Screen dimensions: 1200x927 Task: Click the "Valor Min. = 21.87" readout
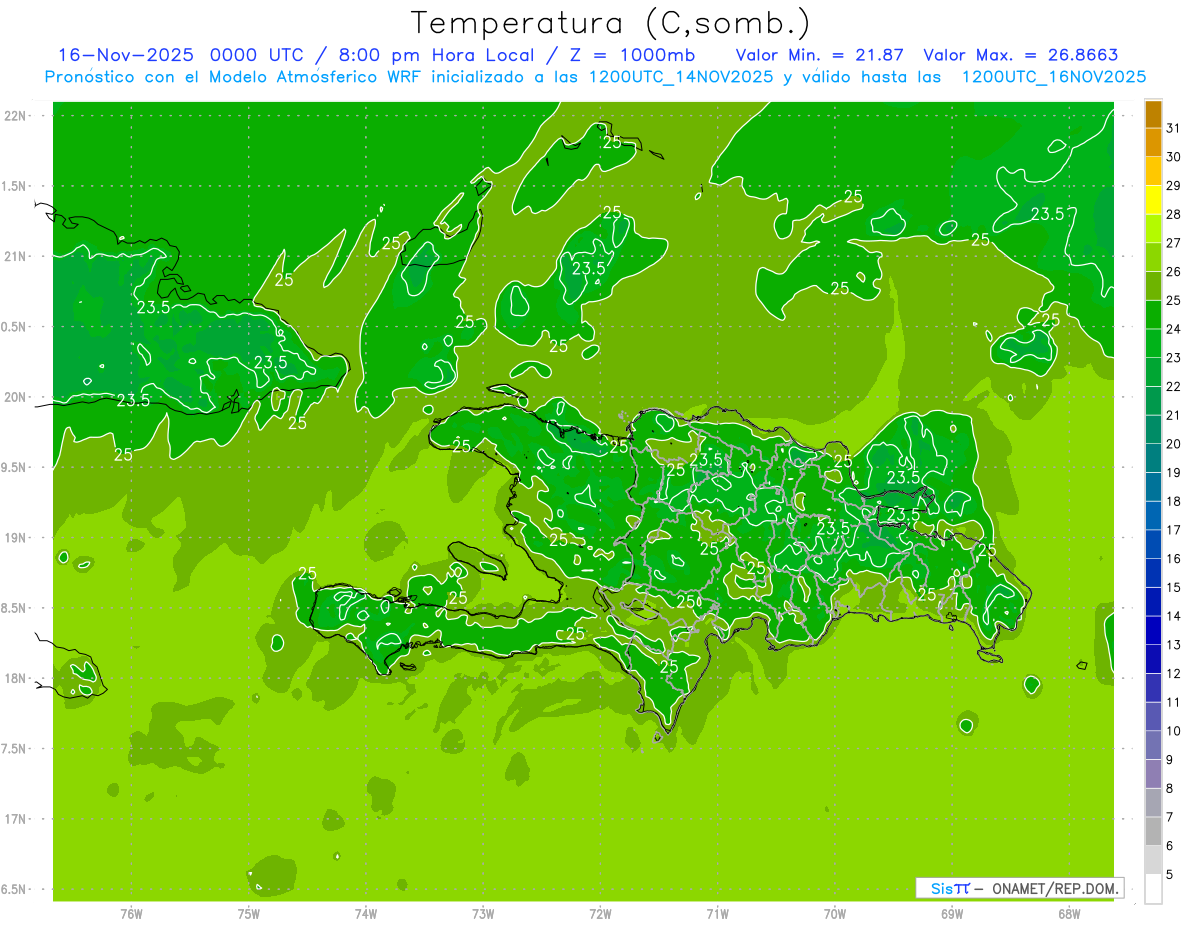click(821, 55)
